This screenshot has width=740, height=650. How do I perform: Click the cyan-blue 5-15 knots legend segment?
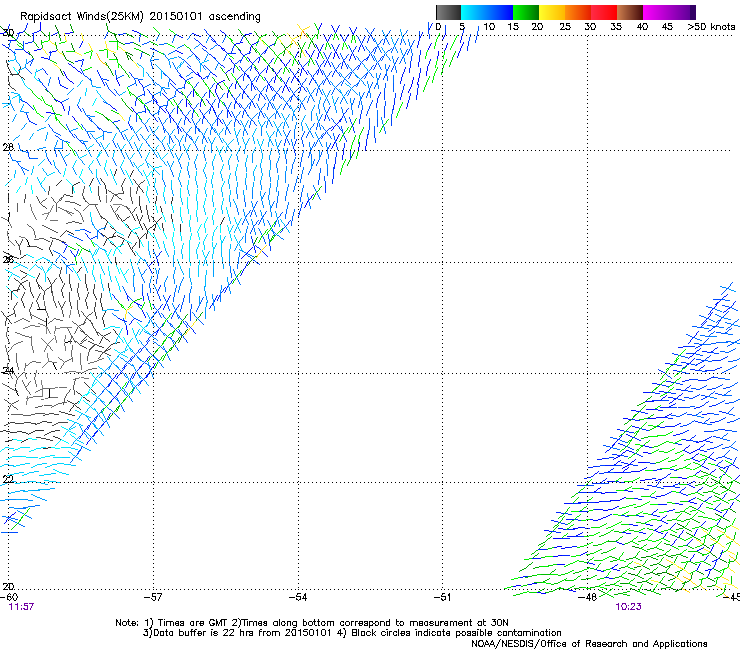(487, 12)
